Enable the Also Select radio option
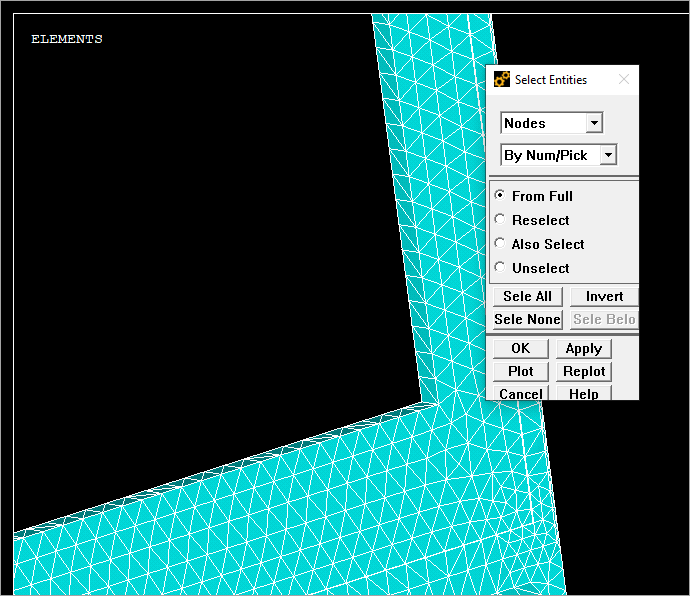This screenshot has height=596, width=690. pyautogui.click(x=500, y=243)
